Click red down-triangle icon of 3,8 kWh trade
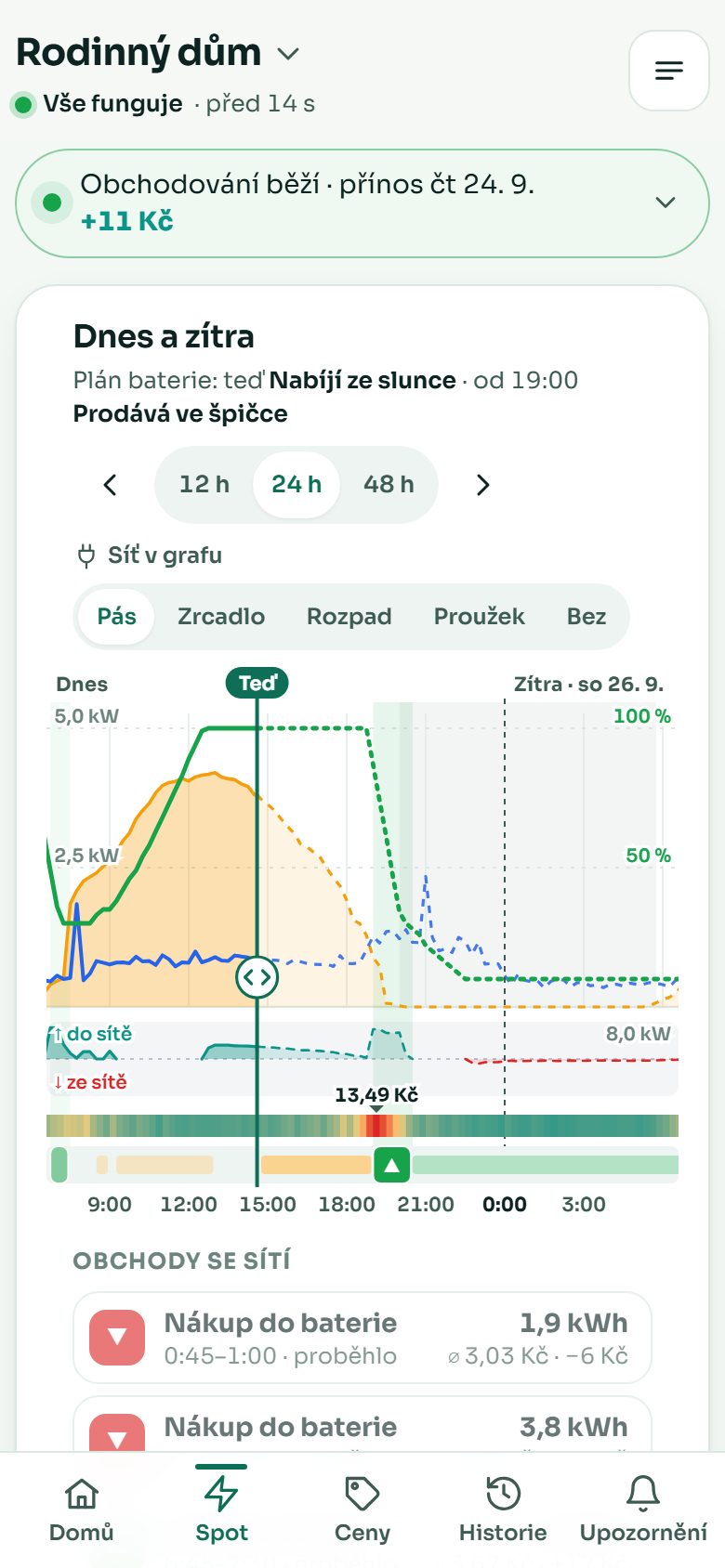This screenshot has width=725, height=1568. [117, 1433]
